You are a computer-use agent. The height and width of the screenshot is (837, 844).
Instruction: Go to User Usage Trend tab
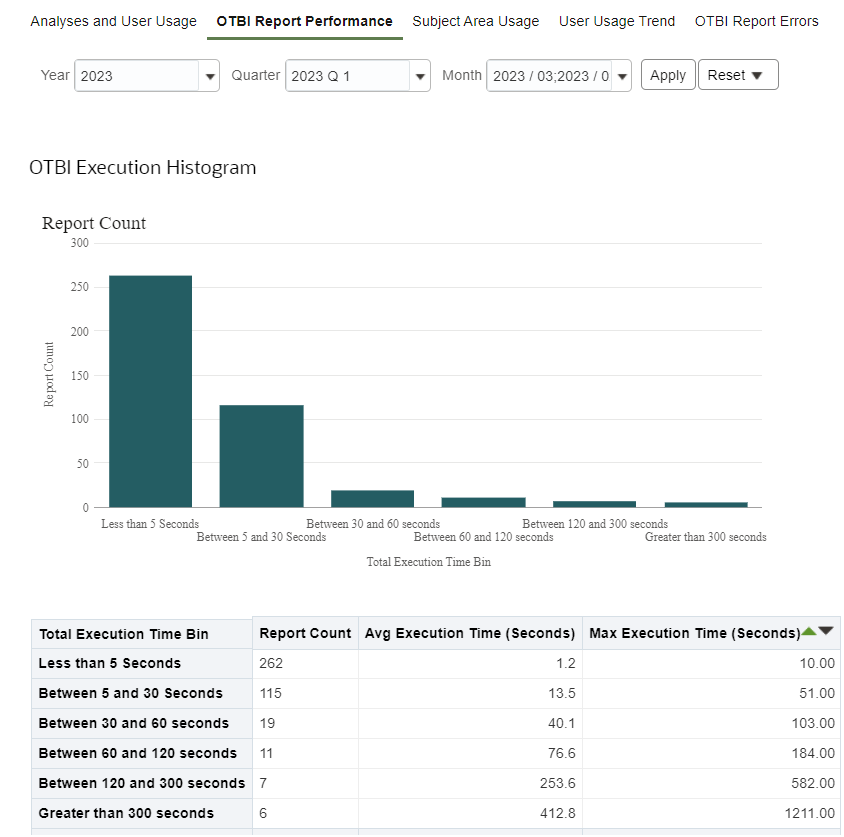(616, 21)
